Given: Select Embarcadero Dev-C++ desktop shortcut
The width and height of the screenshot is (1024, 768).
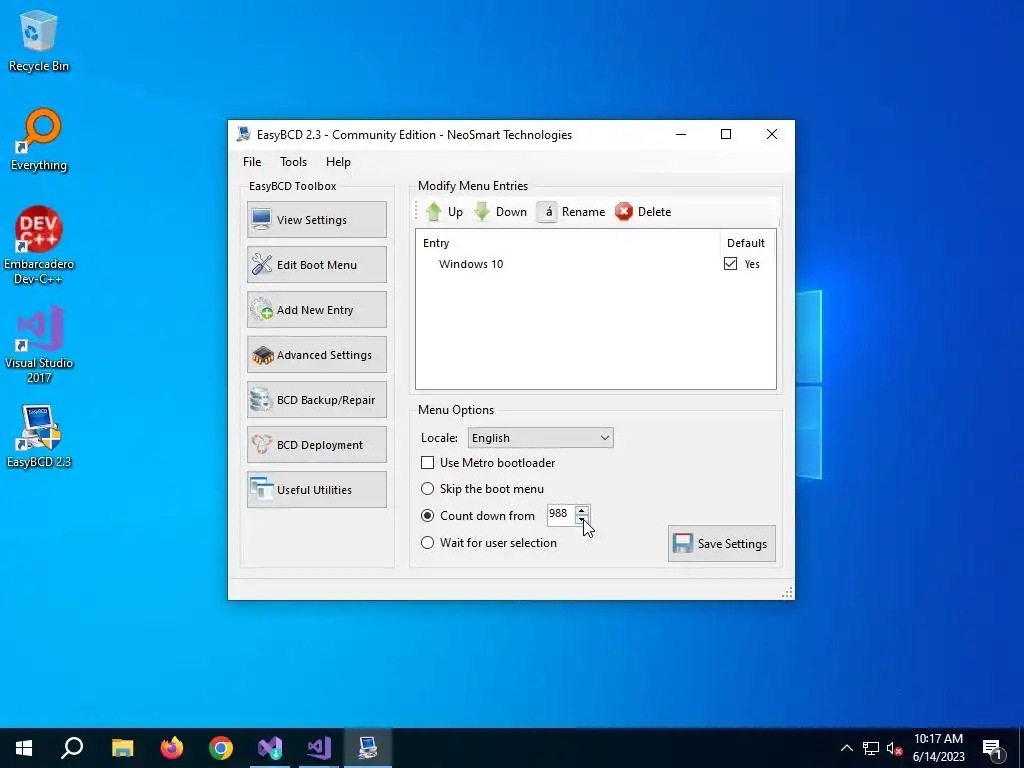Looking at the screenshot, I should [x=39, y=246].
